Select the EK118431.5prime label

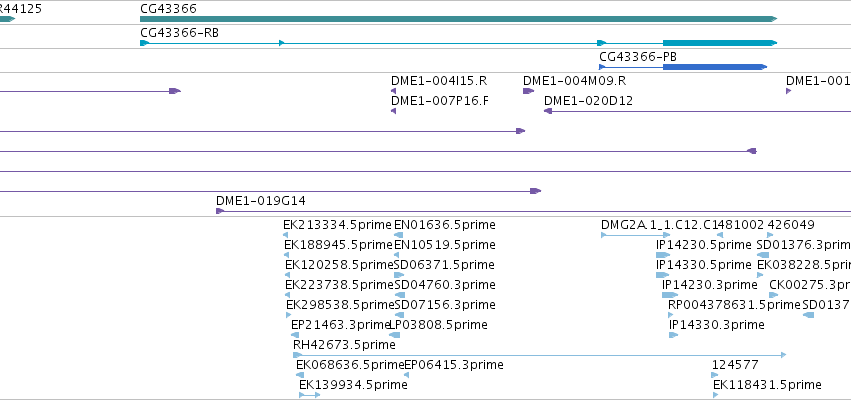[767, 385]
